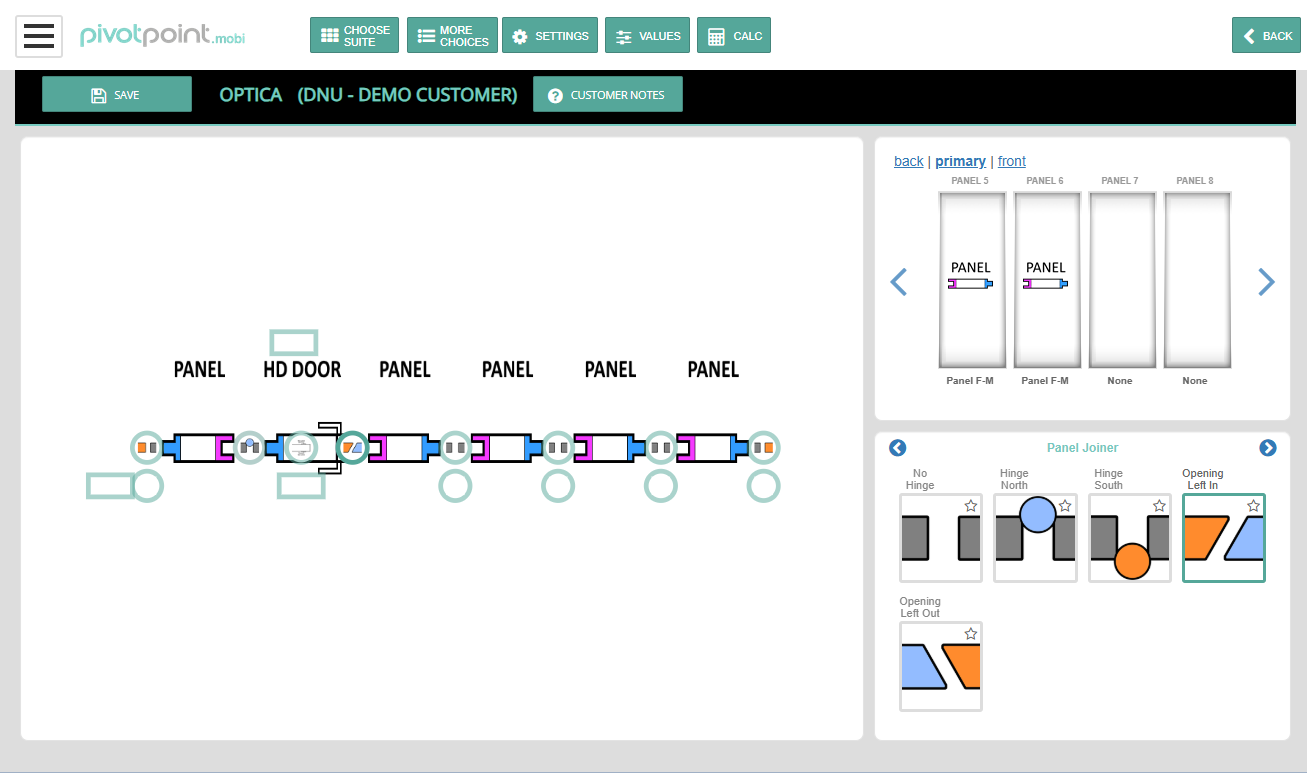Screen dimensions: 1307x774
Task: Select the Hinge South joiner option
Action: tap(1129, 538)
